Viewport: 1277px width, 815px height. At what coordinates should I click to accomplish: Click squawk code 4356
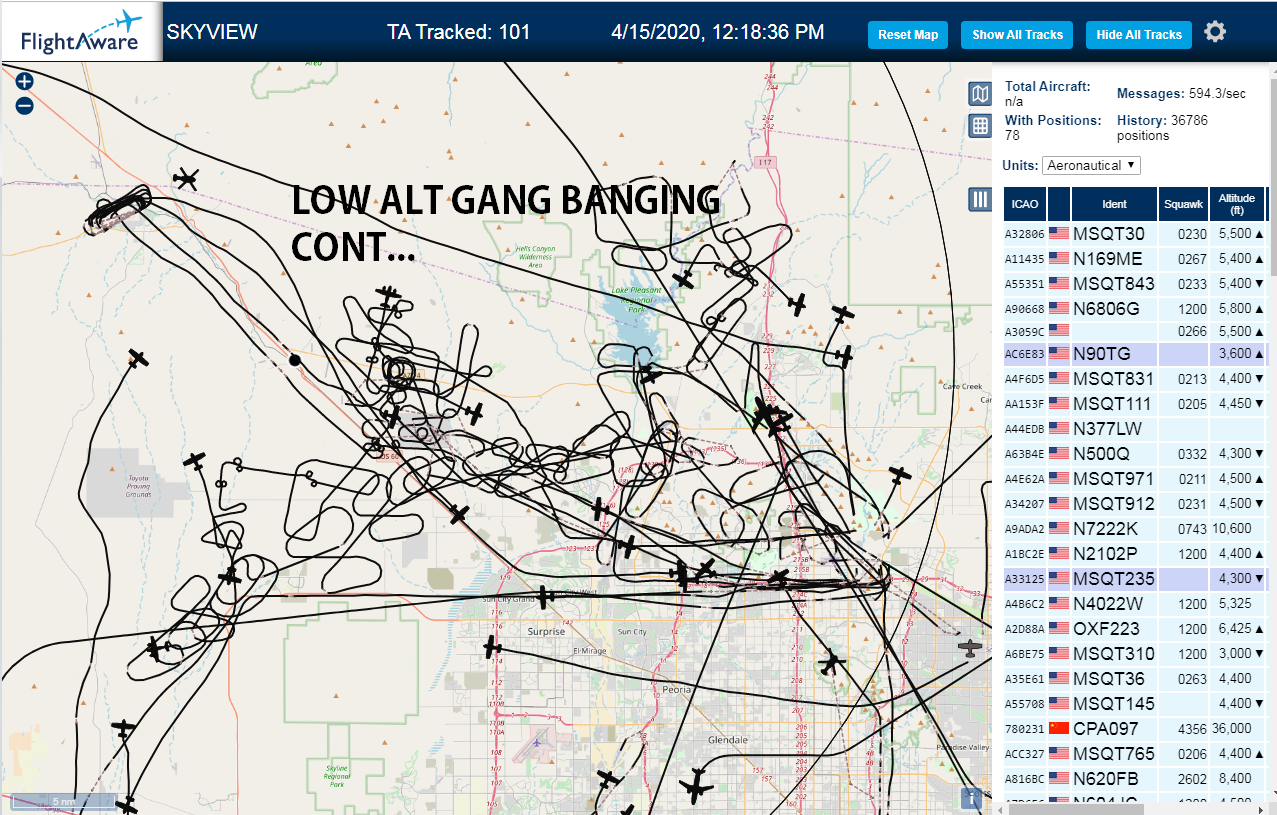(x=1192, y=729)
